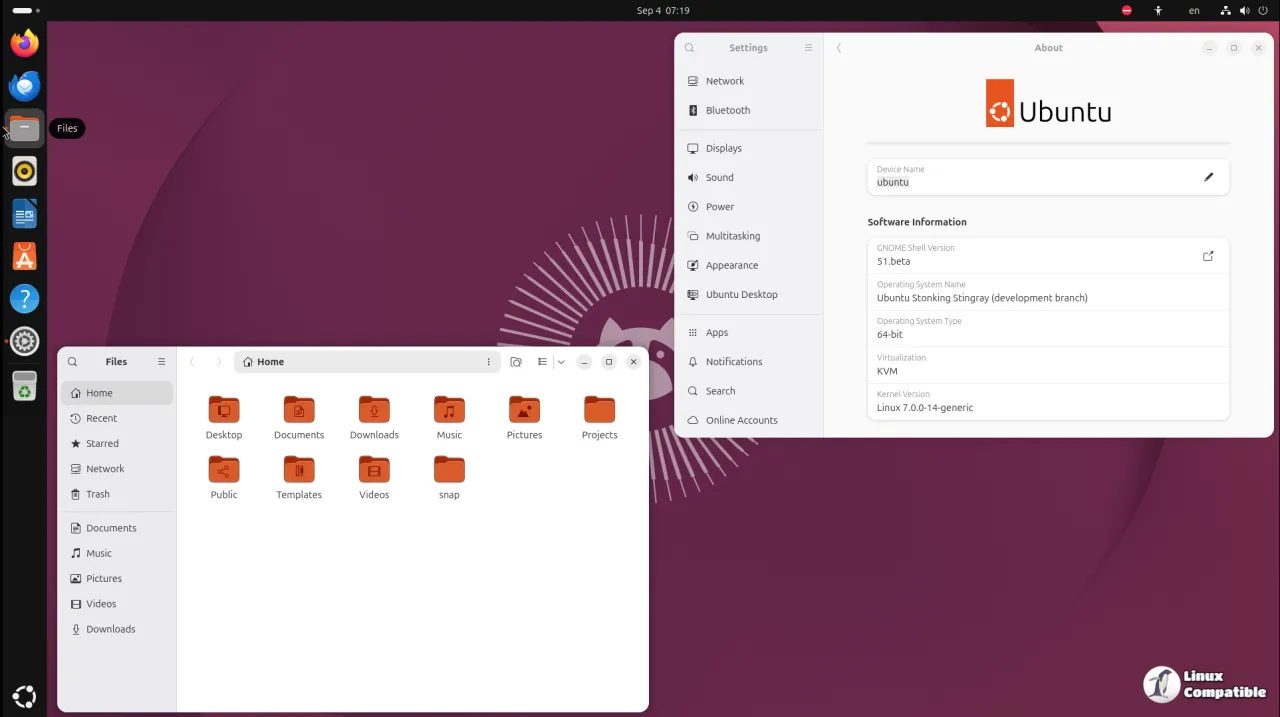The width and height of the screenshot is (1280, 717).
Task: Open Desktop folder
Action: click(224, 417)
